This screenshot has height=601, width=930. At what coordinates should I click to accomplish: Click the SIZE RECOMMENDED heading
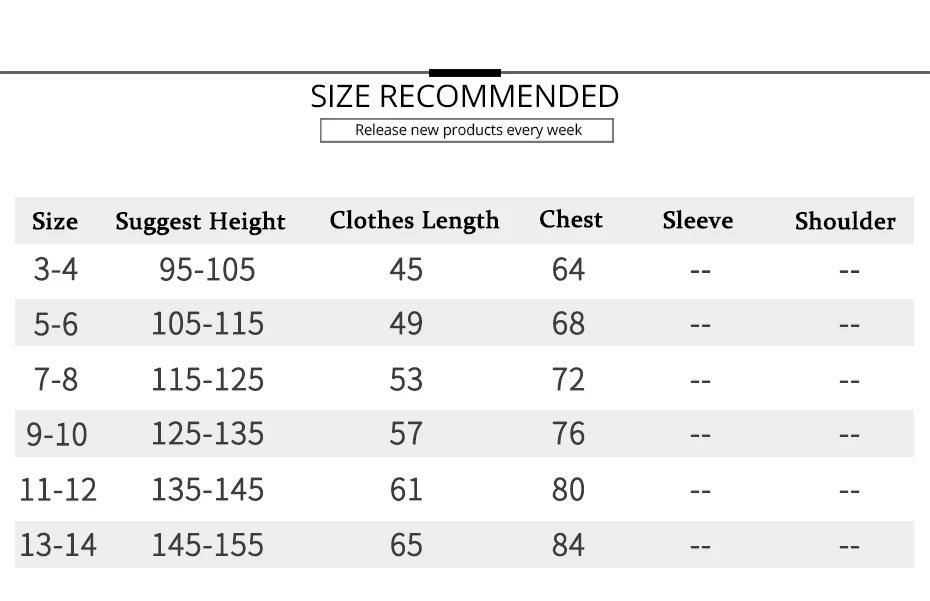(465, 96)
